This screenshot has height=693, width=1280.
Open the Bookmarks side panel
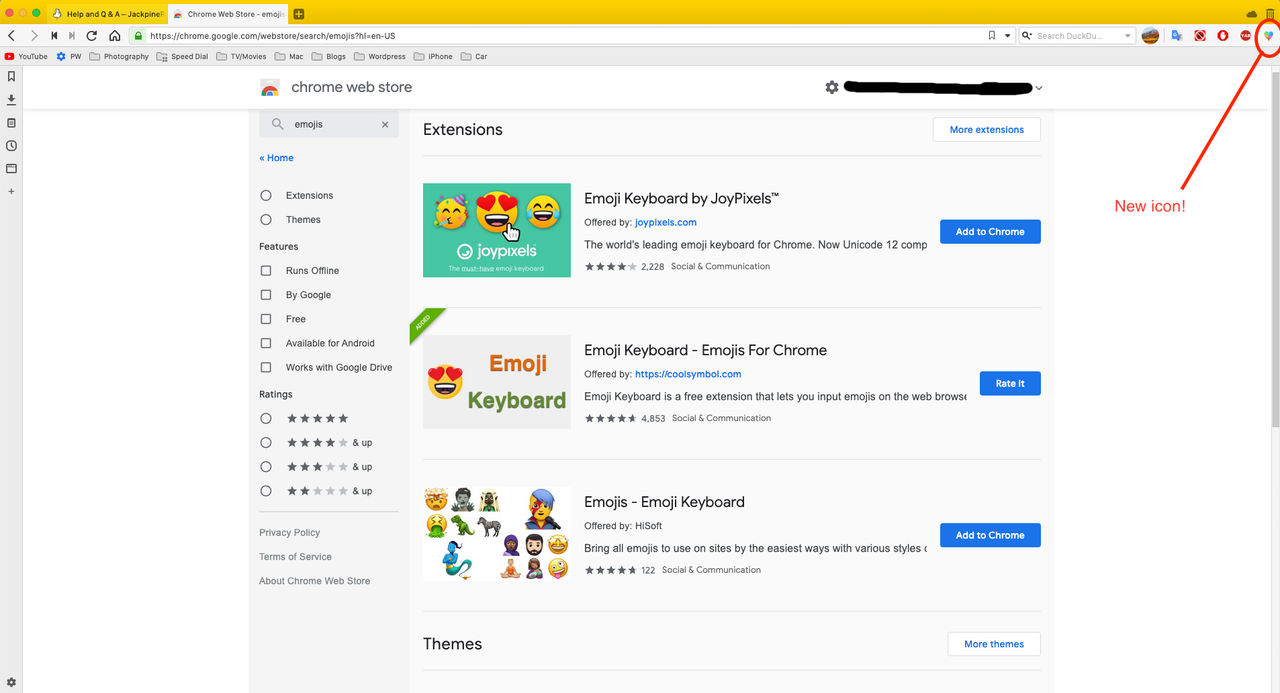pyautogui.click(x=11, y=76)
